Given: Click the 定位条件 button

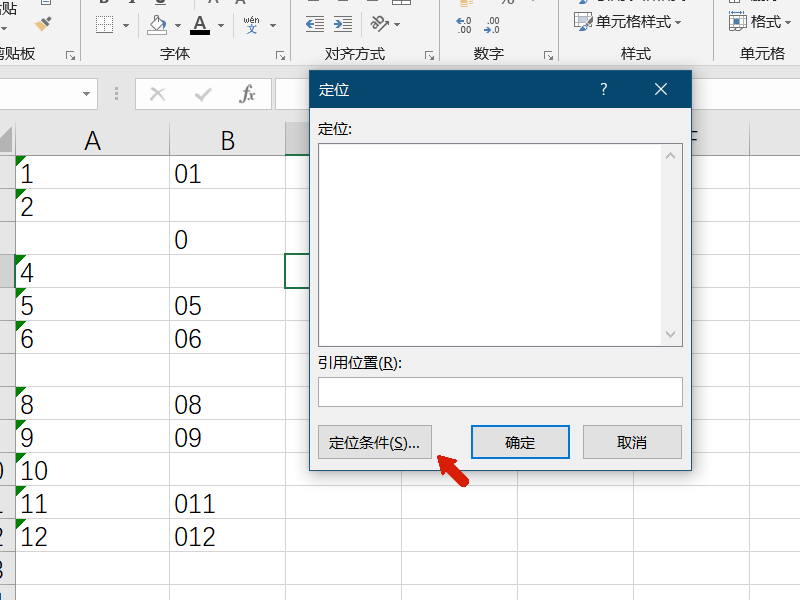Looking at the screenshot, I should click(375, 441).
